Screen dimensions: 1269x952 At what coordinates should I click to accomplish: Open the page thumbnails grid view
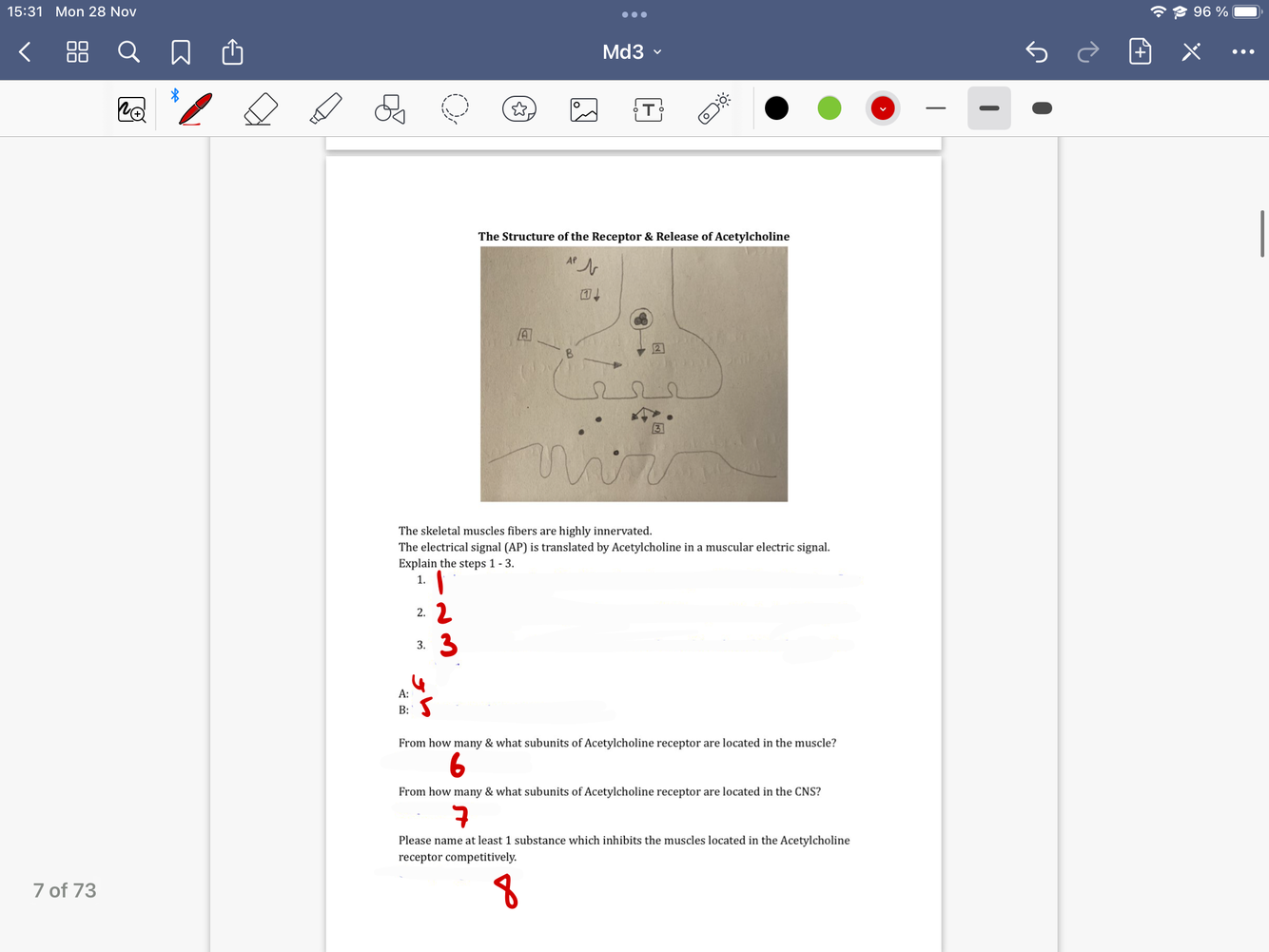click(x=77, y=52)
